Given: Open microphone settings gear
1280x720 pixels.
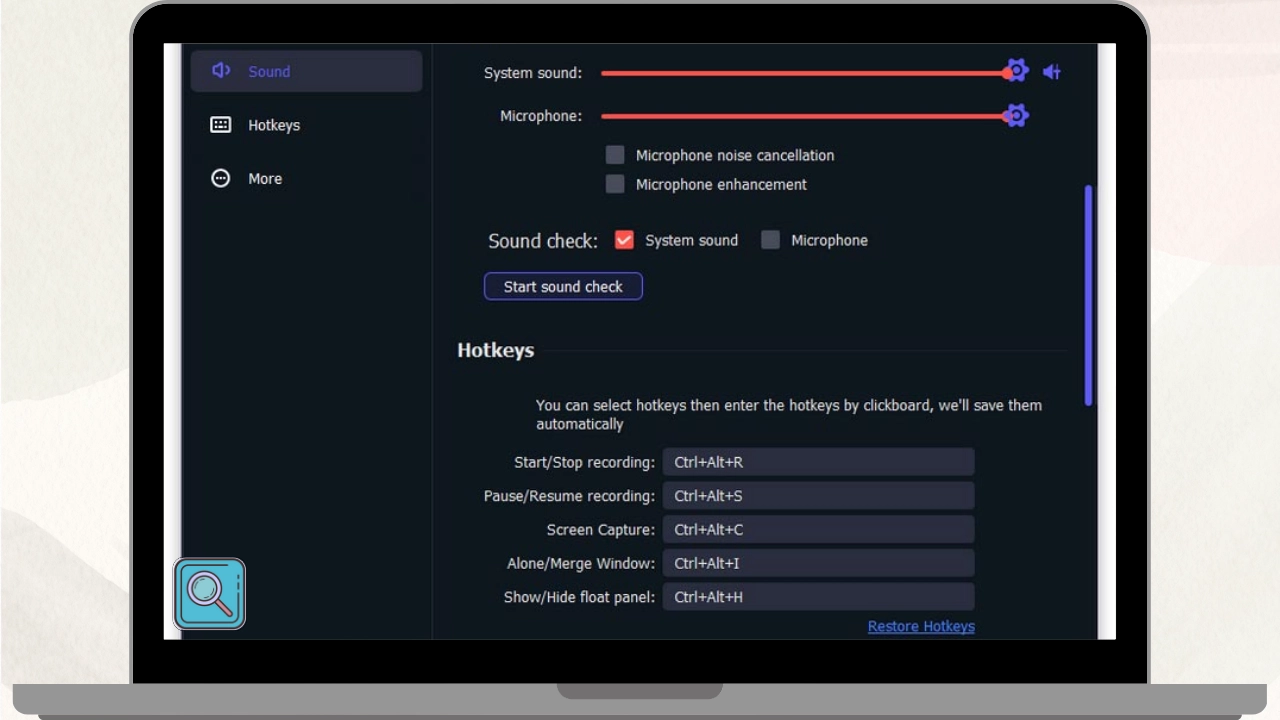Looking at the screenshot, I should pyautogui.click(x=1017, y=116).
